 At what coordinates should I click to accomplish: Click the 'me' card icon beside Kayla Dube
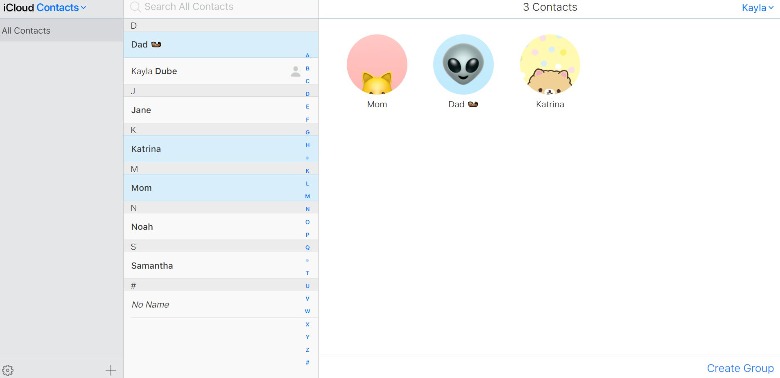295,71
